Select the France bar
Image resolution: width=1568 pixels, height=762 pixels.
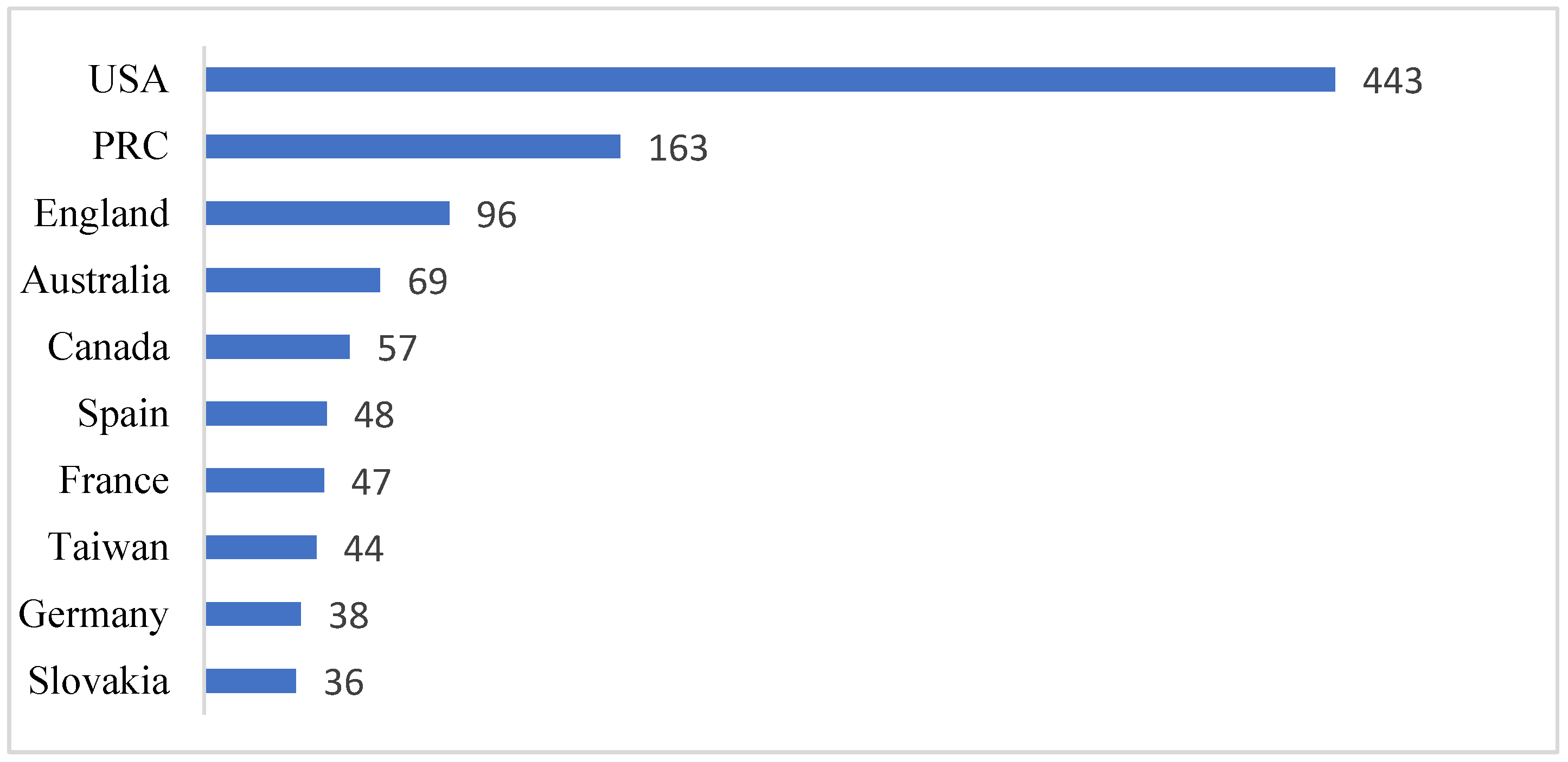(x=265, y=480)
